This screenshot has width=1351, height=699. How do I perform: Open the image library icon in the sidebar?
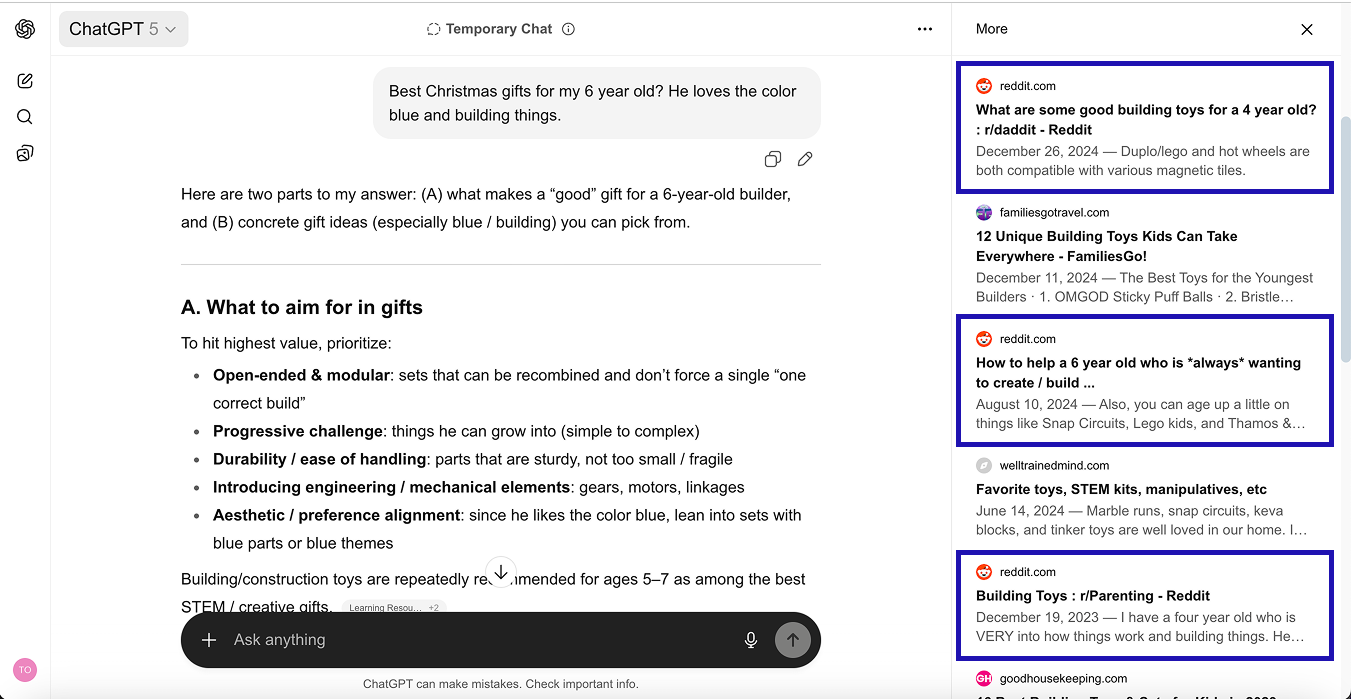[24, 152]
